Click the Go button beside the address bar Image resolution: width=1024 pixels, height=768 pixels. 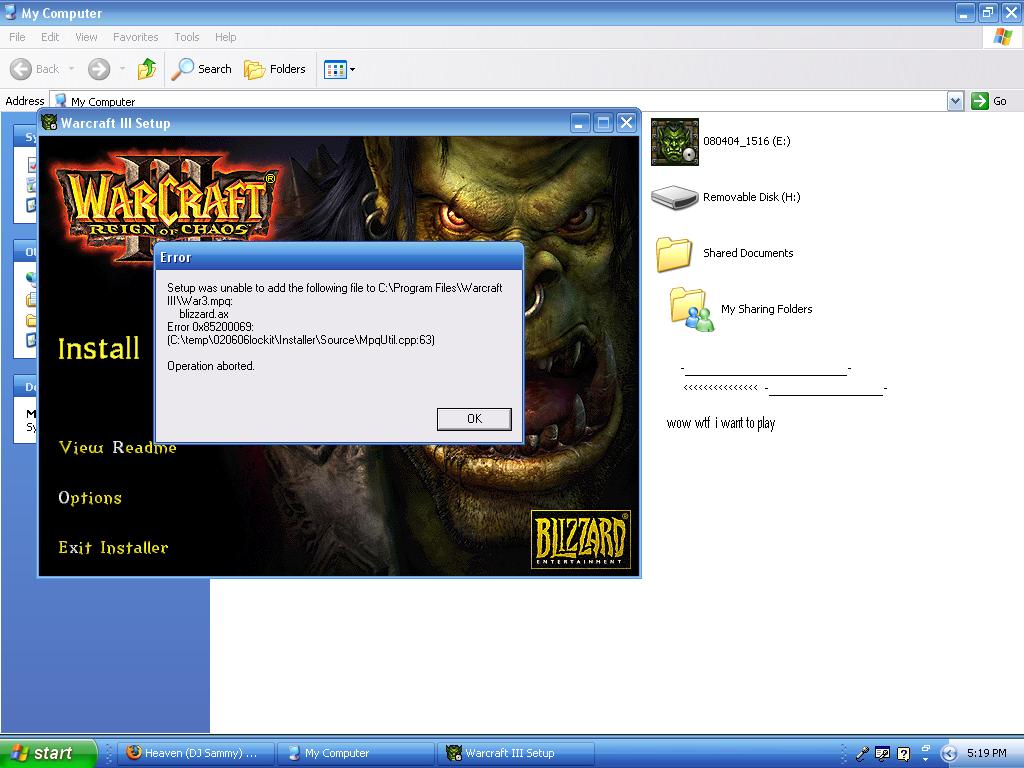[989, 101]
